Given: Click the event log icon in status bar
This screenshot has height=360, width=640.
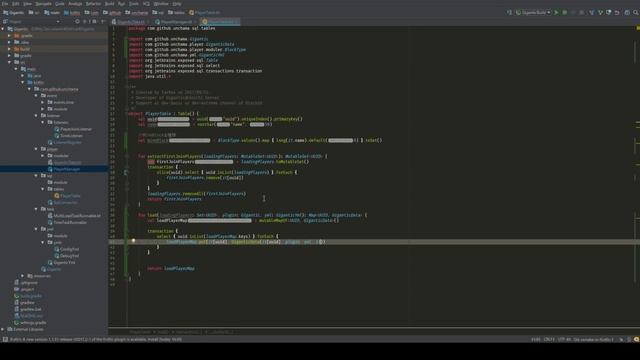Looking at the screenshot, I should pyautogui.click(x=636, y=339).
